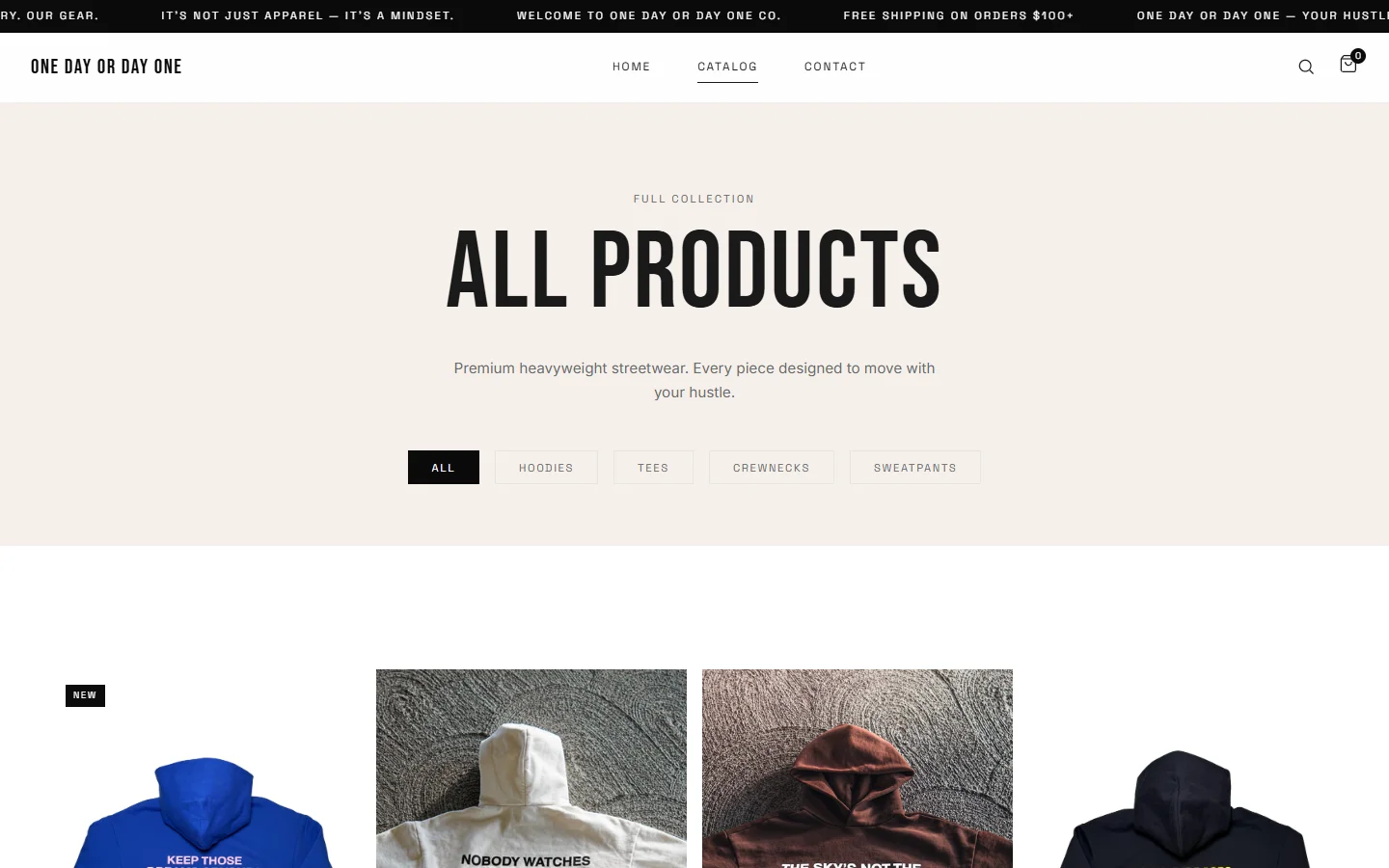Click the Welcome to One Day announcement
The image size is (1389, 868).
point(649,15)
